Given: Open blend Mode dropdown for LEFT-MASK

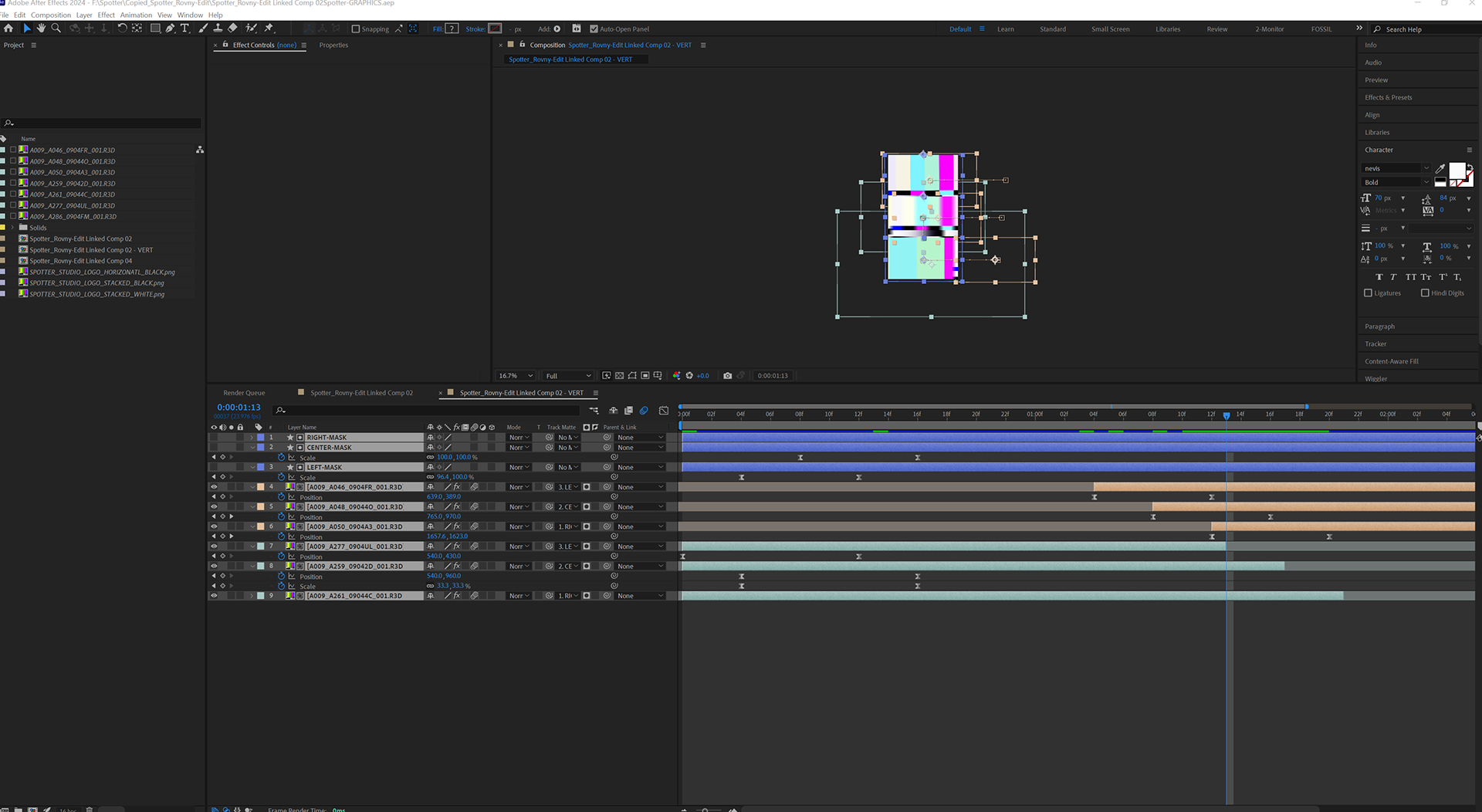Looking at the screenshot, I should tap(519, 468).
